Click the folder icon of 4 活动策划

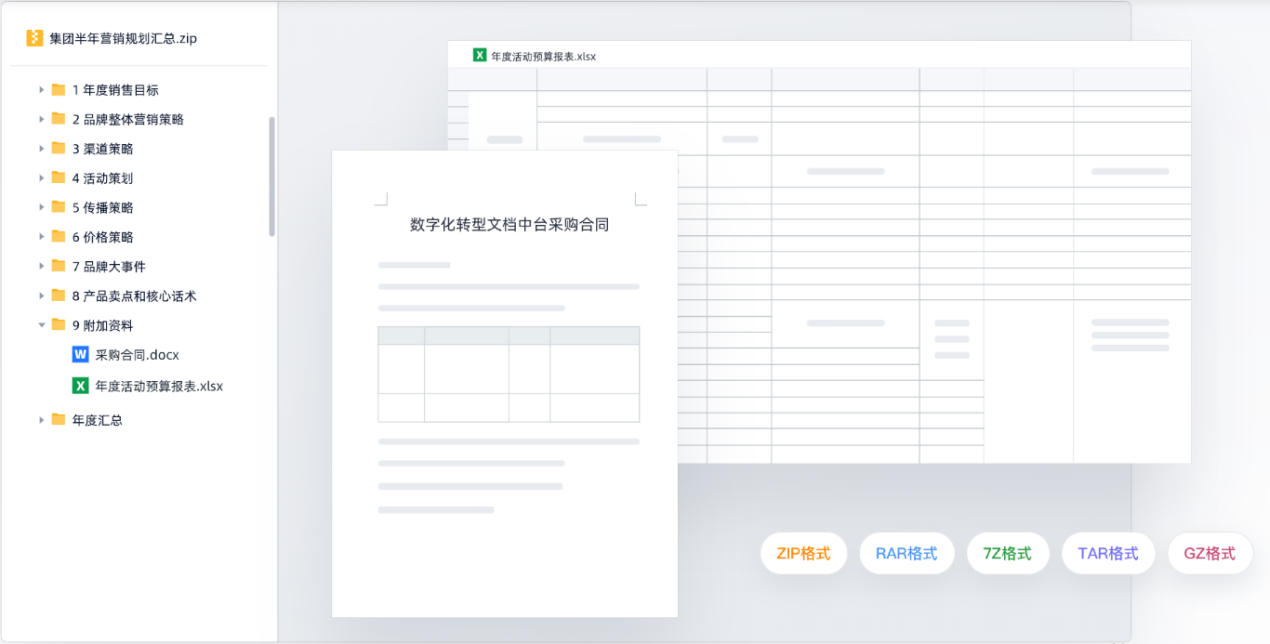(x=59, y=178)
